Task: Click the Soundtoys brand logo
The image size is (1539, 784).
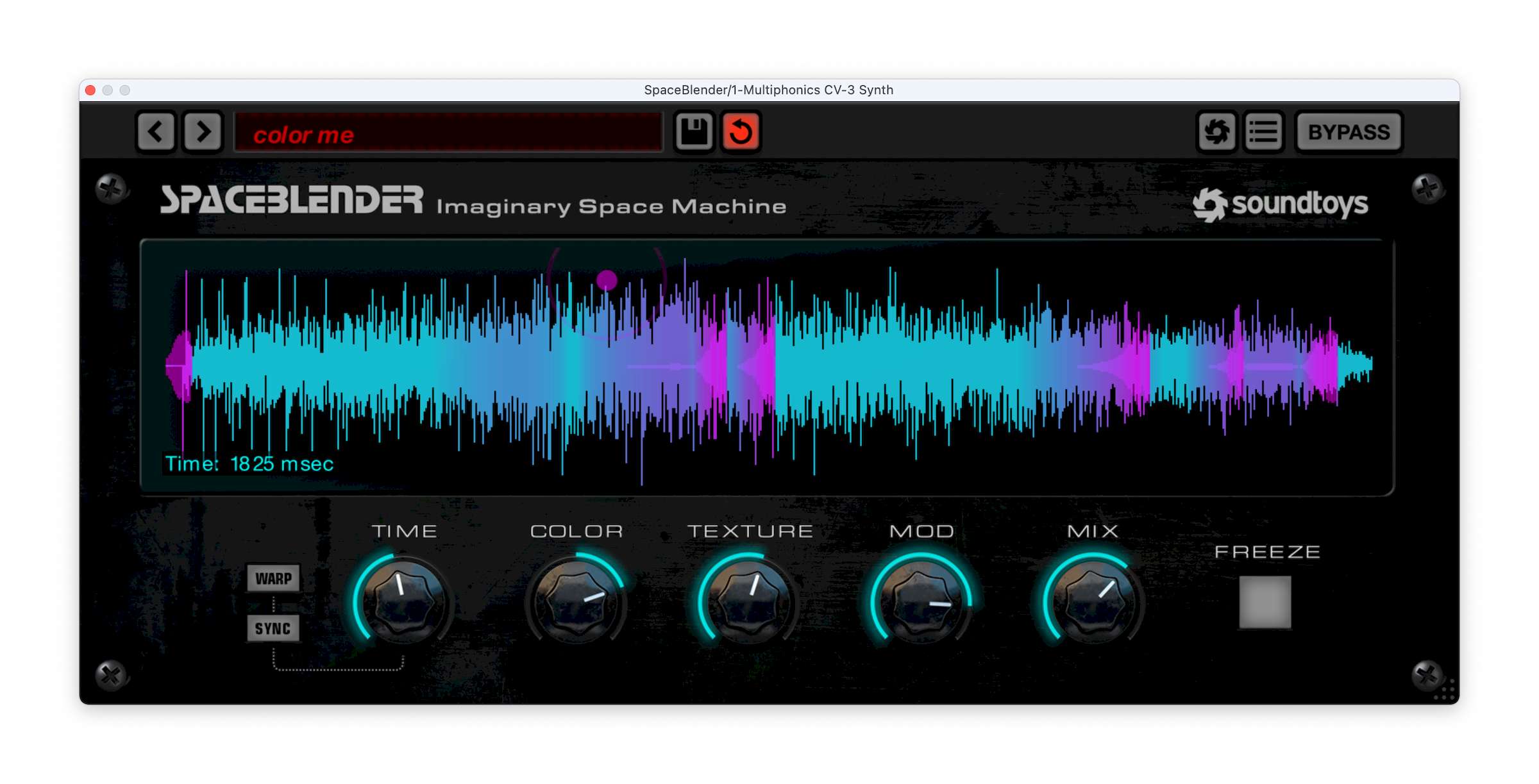Action: pos(1280,204)
